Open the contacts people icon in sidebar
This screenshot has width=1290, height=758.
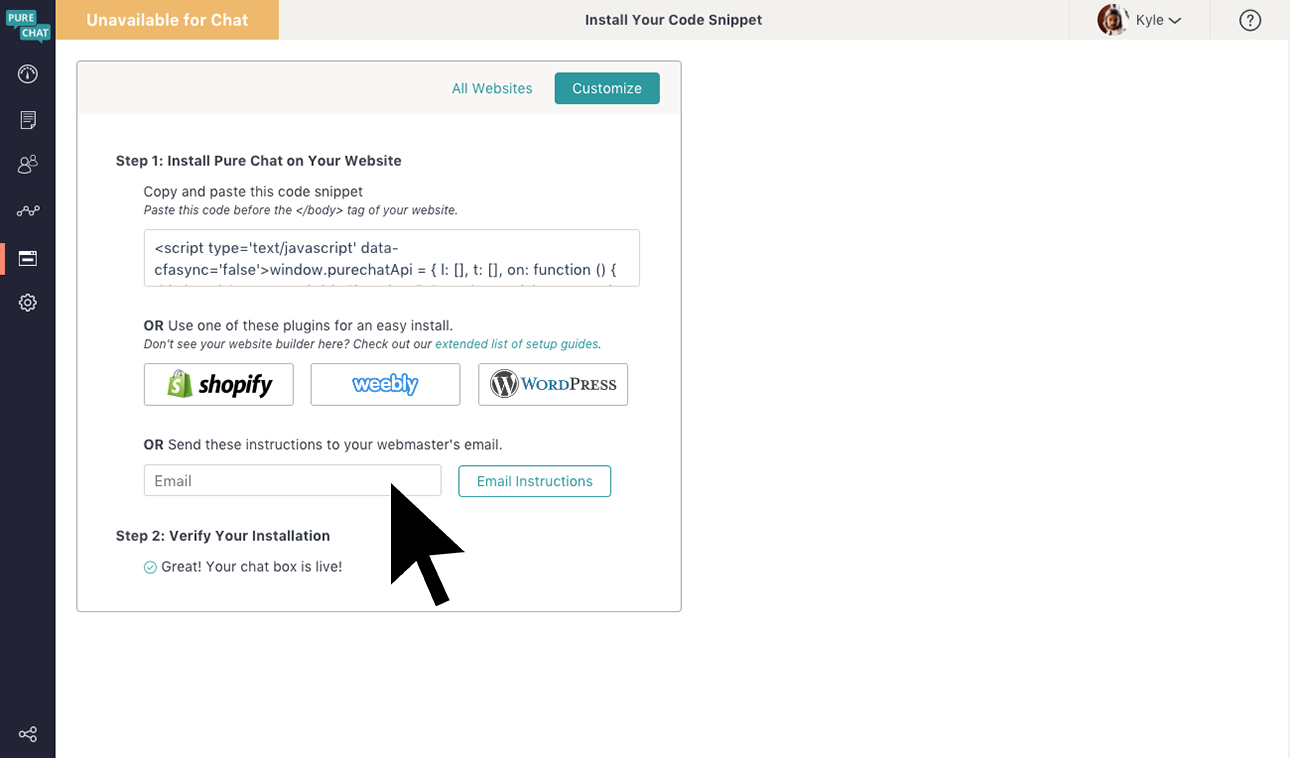point(28,165)
